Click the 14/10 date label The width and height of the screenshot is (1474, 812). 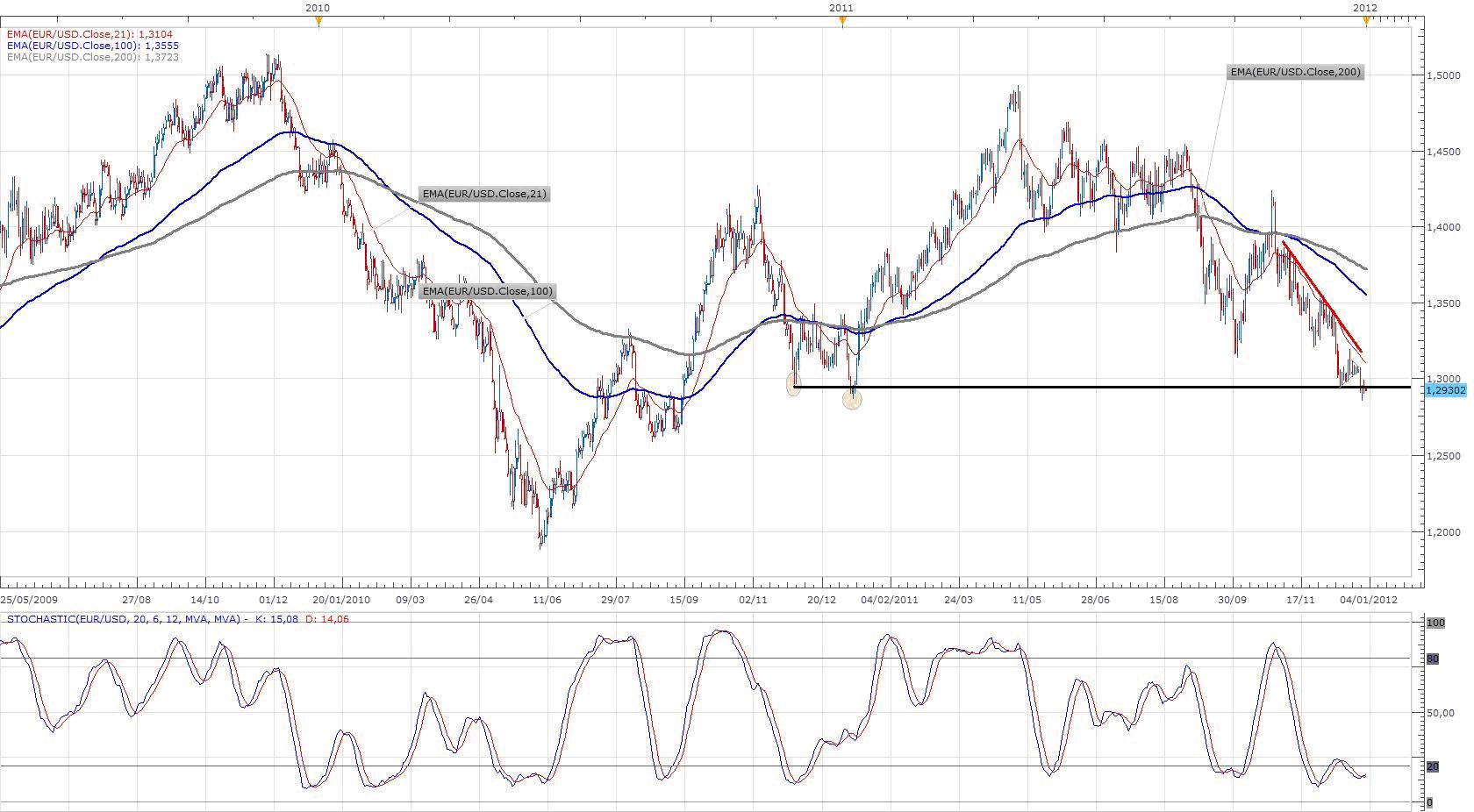point(204,600)
